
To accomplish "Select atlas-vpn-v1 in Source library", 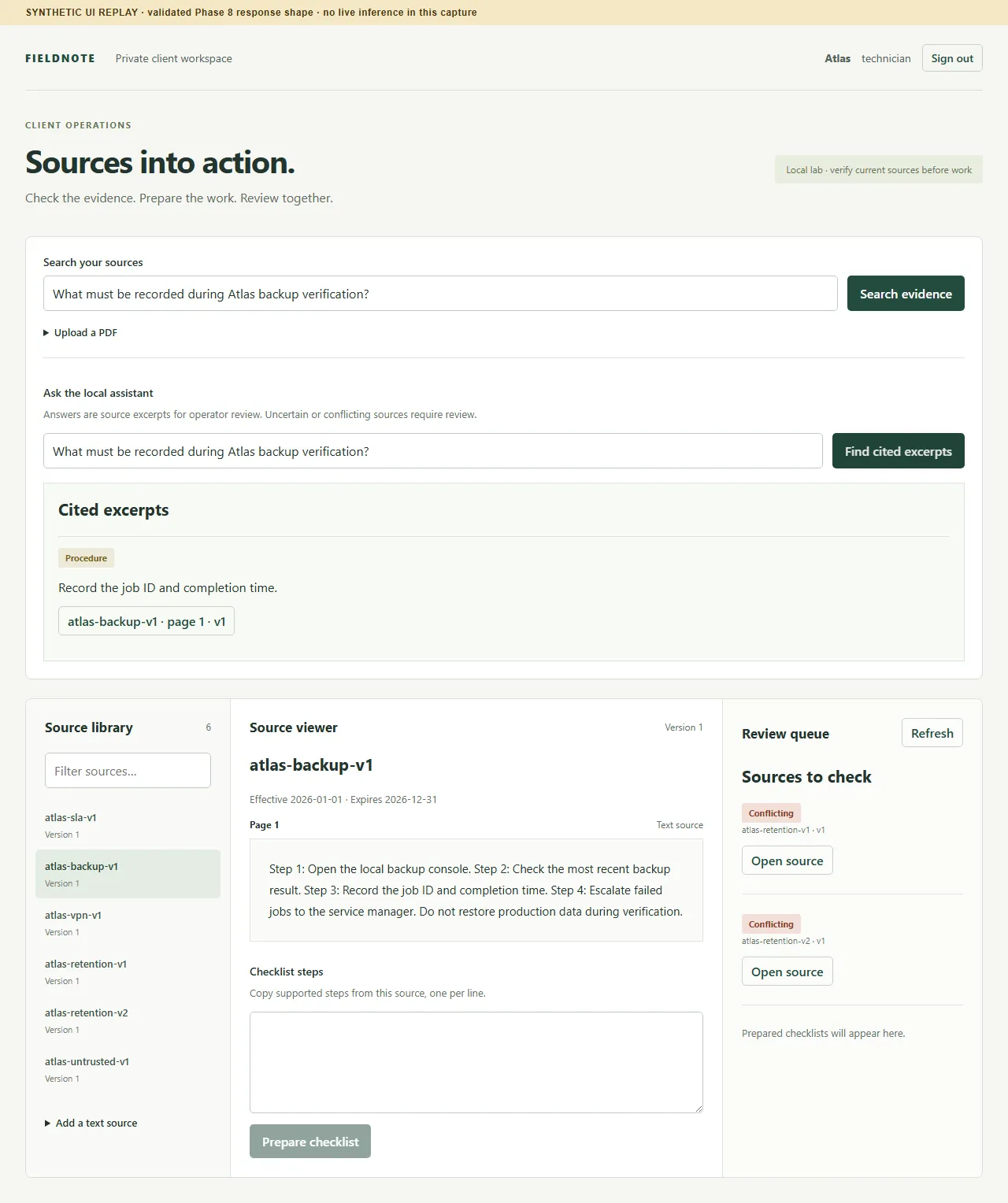I will (x=128, y=923).
